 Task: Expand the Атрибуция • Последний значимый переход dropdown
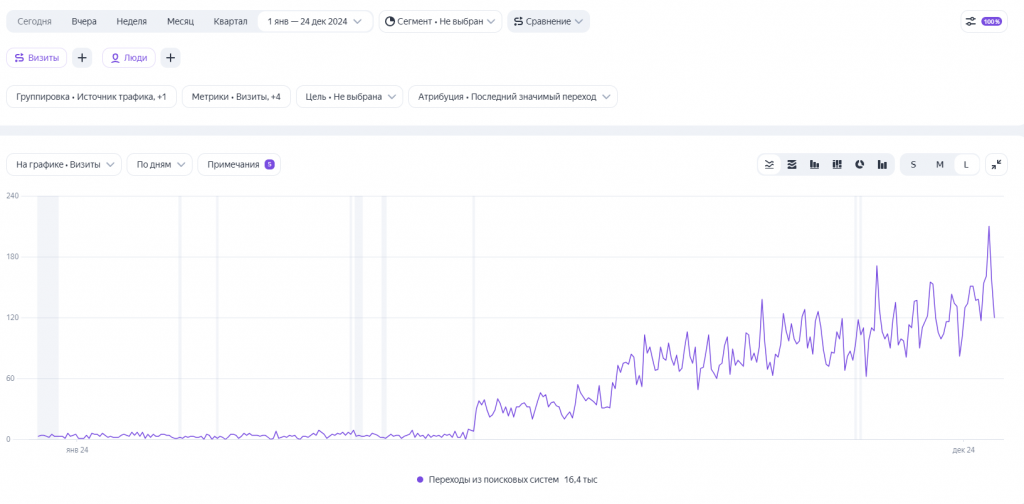click(513, 97)
